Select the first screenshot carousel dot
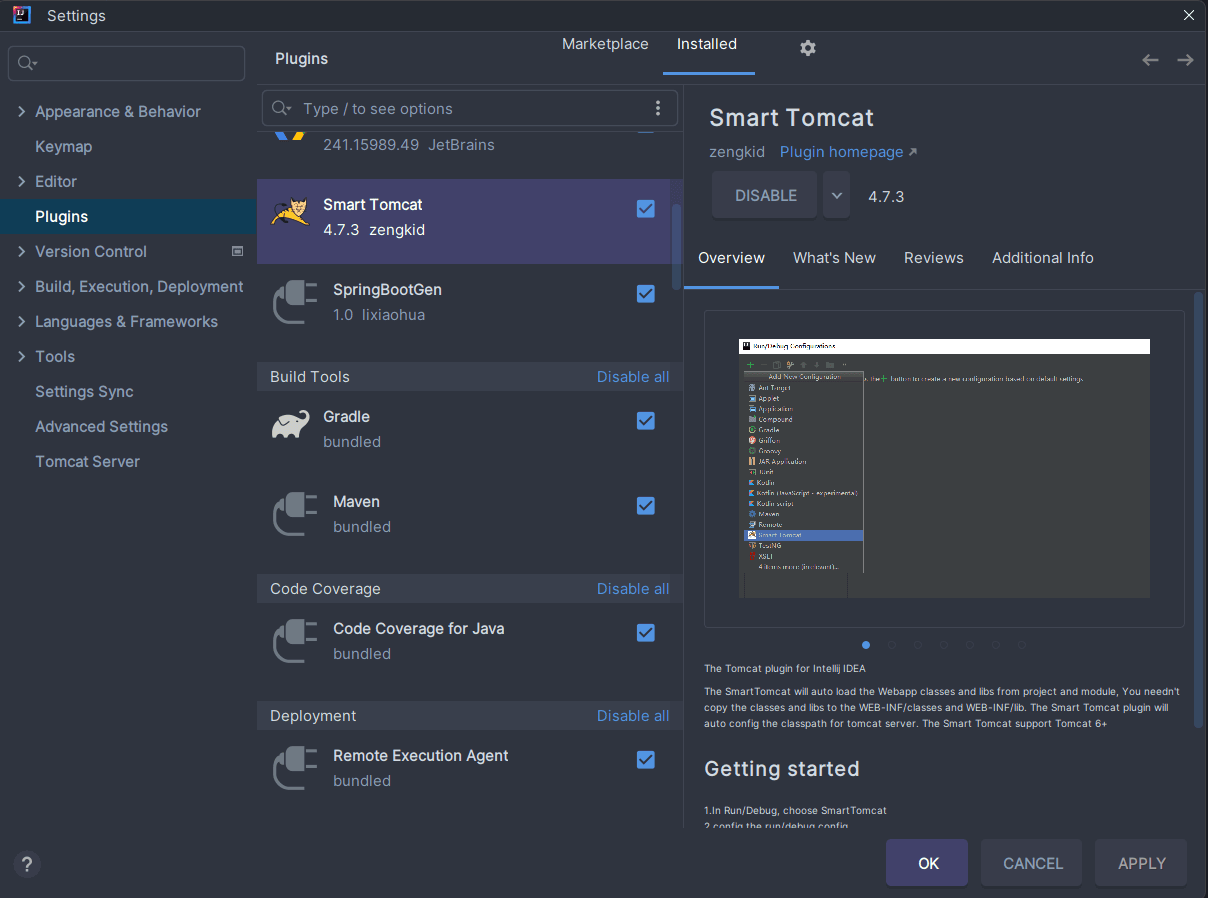This screenshot has height=898, width=1208. tap(866, 645)
